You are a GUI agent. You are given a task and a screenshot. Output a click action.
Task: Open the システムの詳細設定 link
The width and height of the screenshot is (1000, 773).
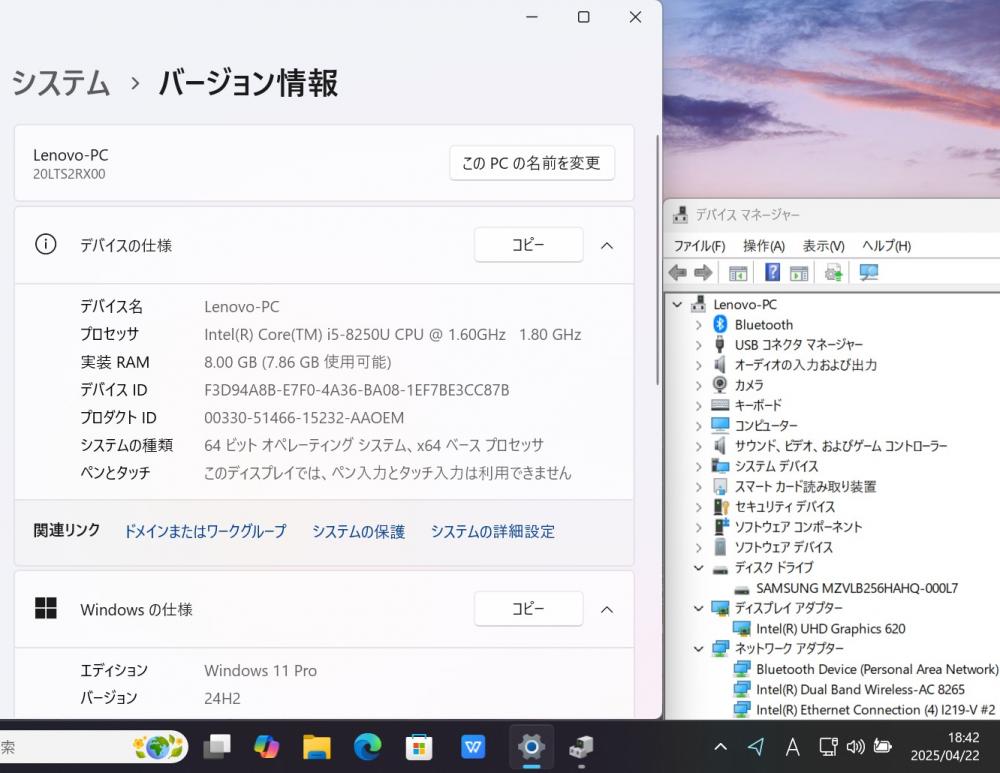point(493,531)
